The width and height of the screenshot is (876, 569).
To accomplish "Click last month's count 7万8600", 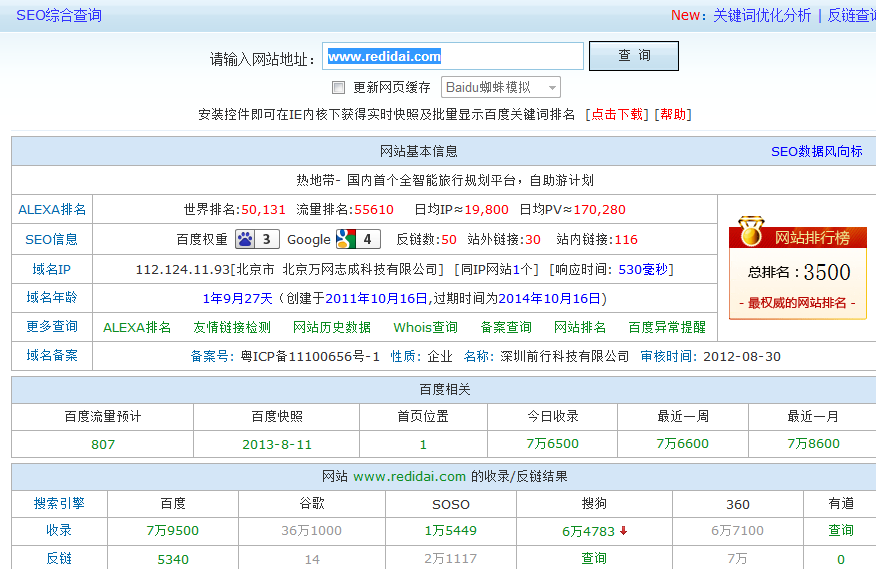I will pos(813,444).
